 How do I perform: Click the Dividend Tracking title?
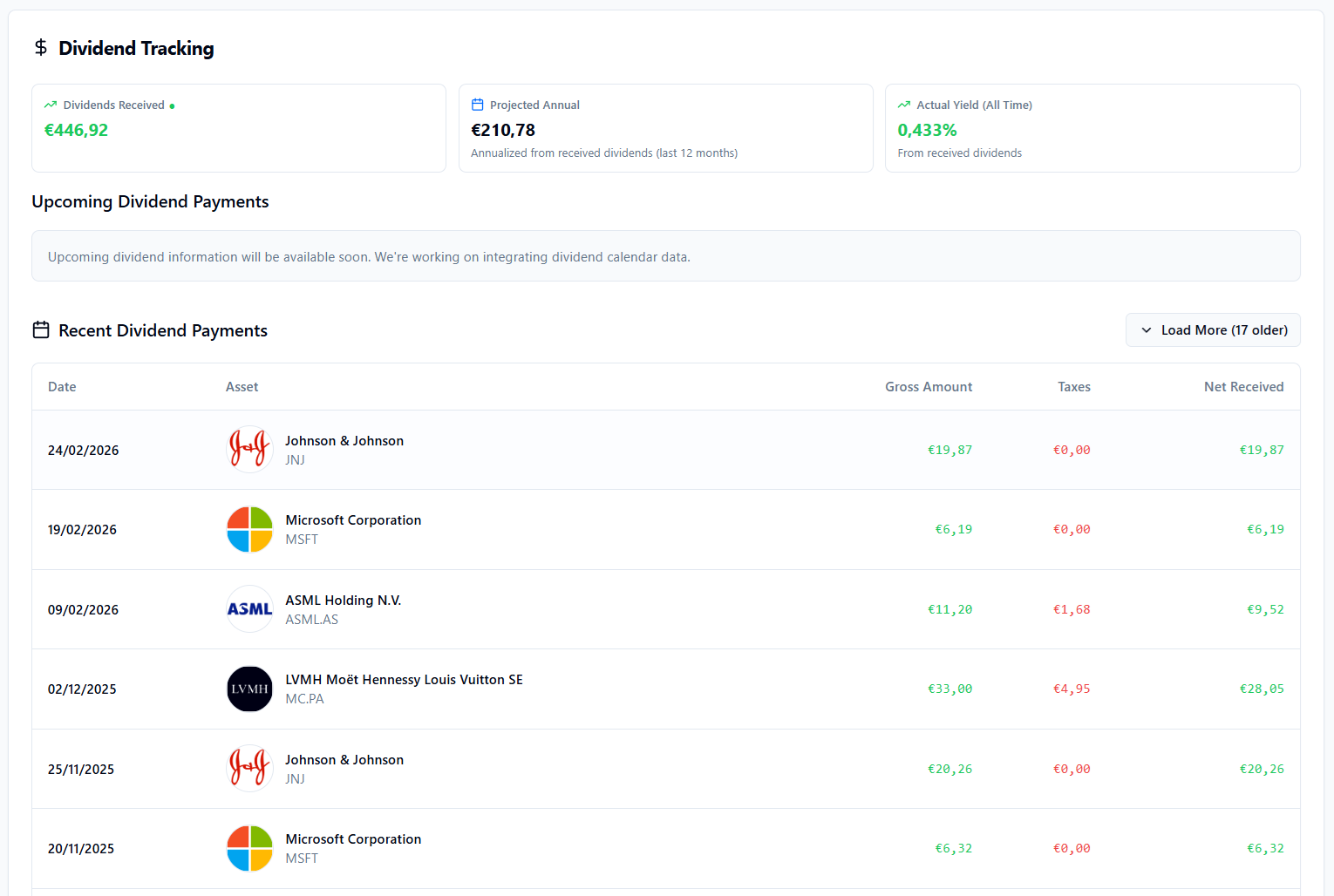136,48
